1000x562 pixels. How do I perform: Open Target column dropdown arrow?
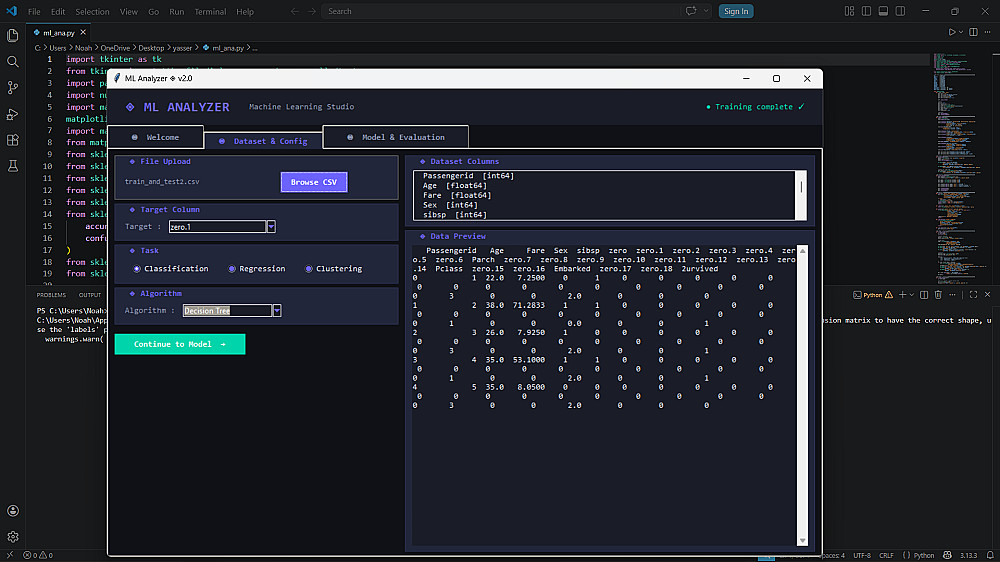coord(271,227)
